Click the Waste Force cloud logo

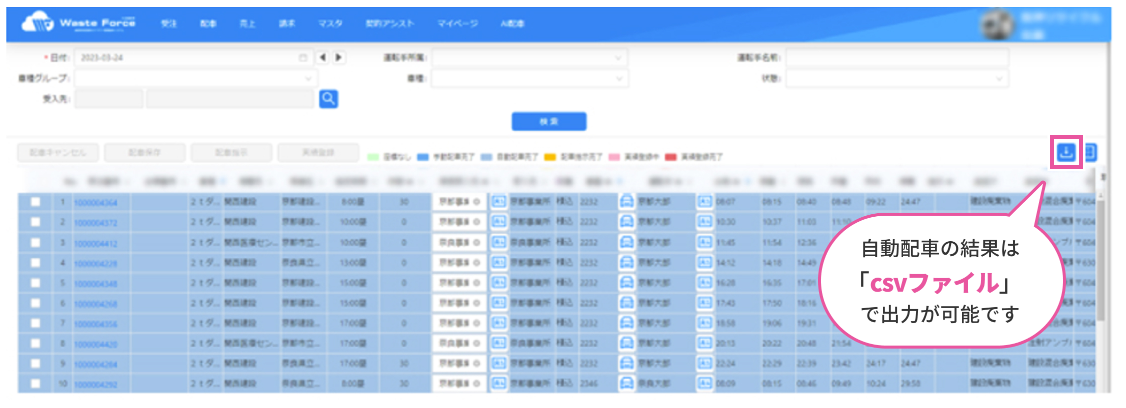(37, 24)
